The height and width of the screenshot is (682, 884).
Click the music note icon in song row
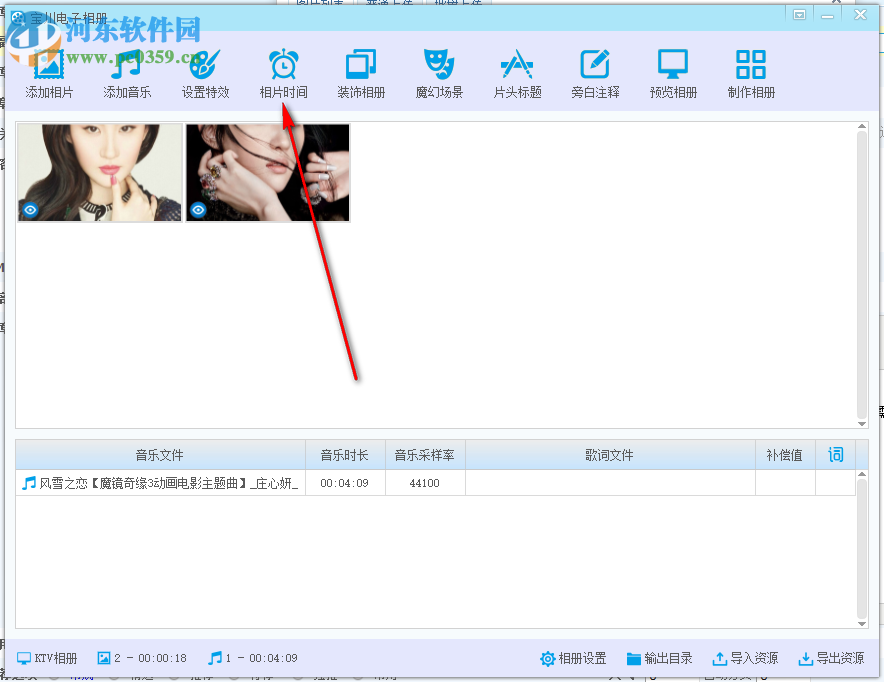tap(29, 483)
